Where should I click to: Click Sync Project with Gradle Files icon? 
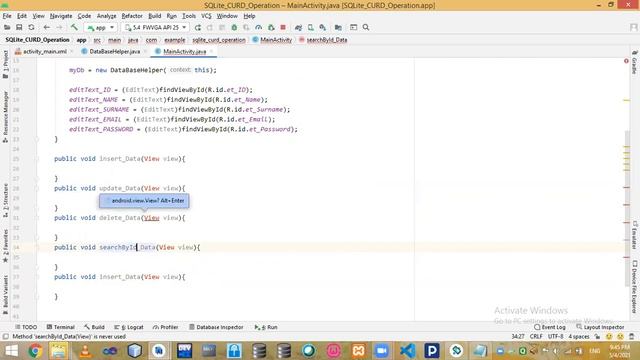pyautogui.click(x=298, y=27)
